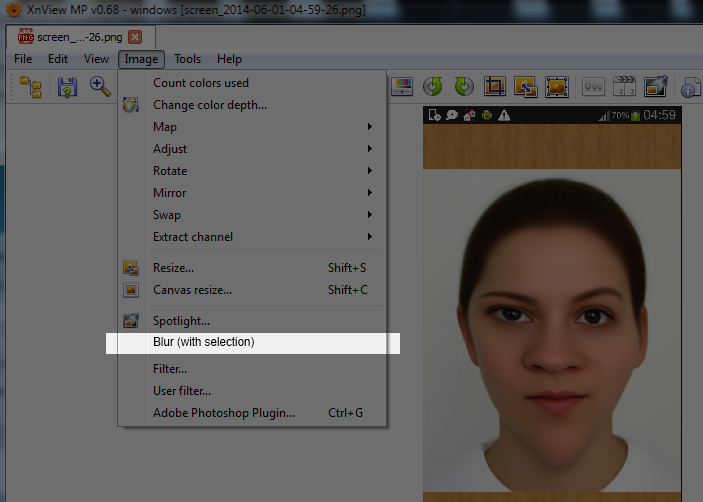
Task: Open the Tools menu
Action: pos(187,59)
